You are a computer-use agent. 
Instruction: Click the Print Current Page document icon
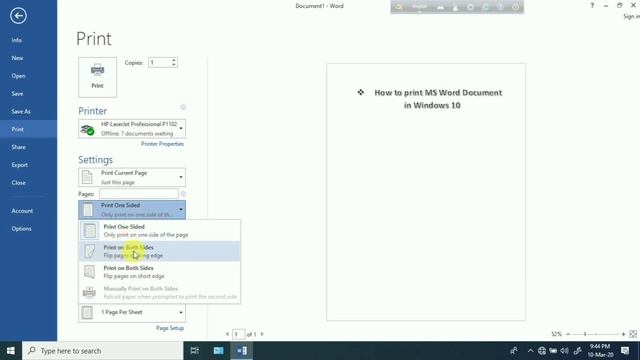pos(87,178)
